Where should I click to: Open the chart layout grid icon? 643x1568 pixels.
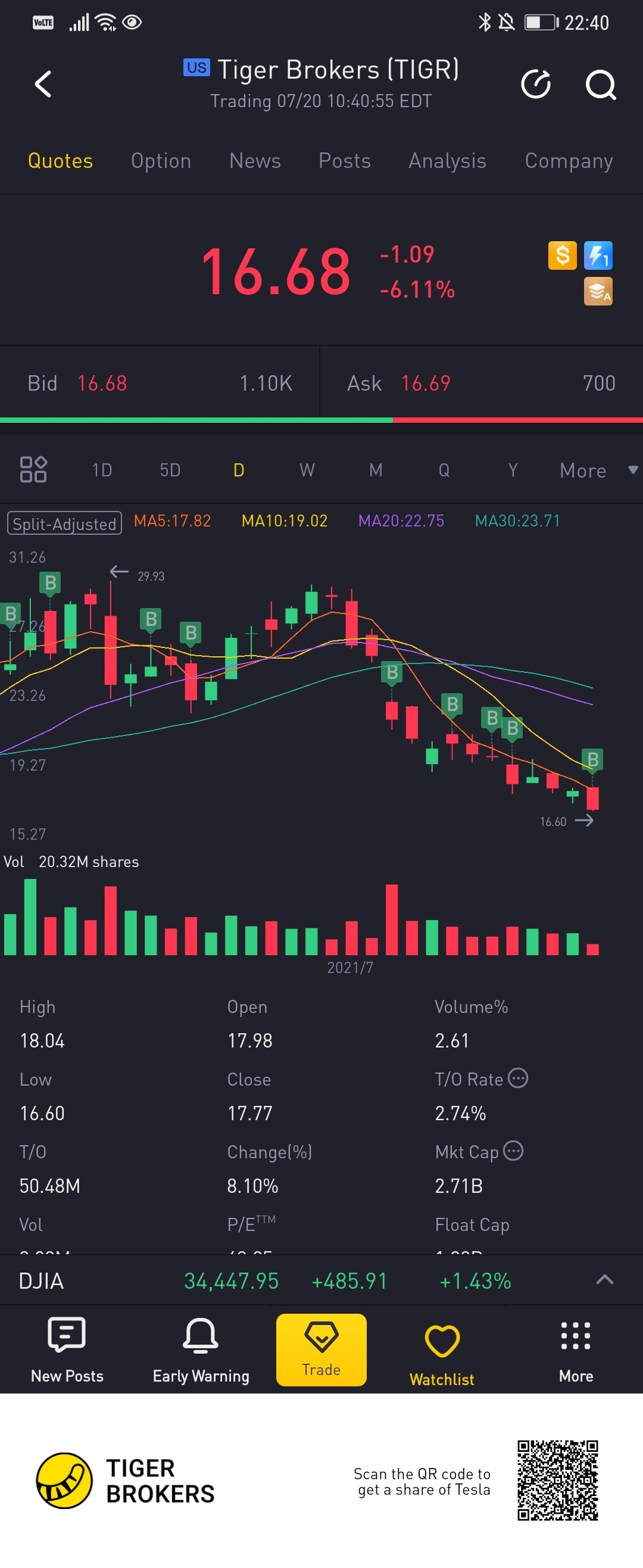33,469
